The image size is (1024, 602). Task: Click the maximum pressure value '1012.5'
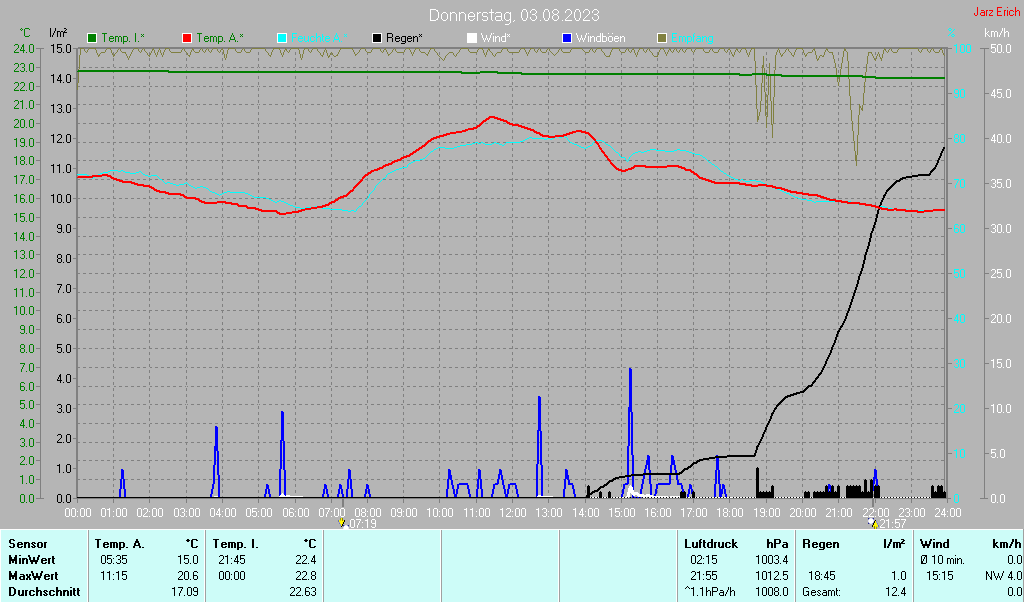pos(772,576)
